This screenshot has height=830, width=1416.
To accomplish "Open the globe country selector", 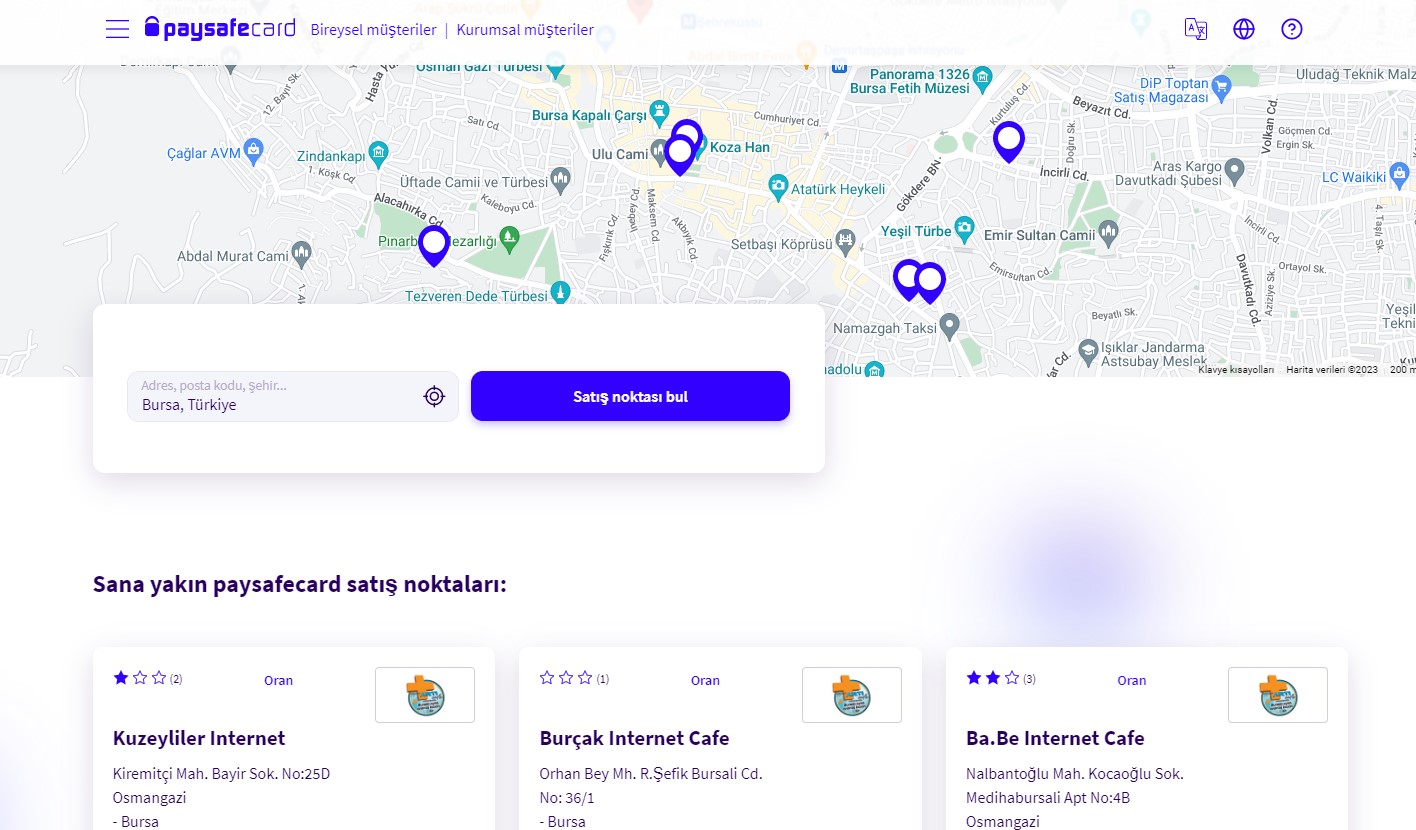I will pyautogui.click(x=1244, y=29).
